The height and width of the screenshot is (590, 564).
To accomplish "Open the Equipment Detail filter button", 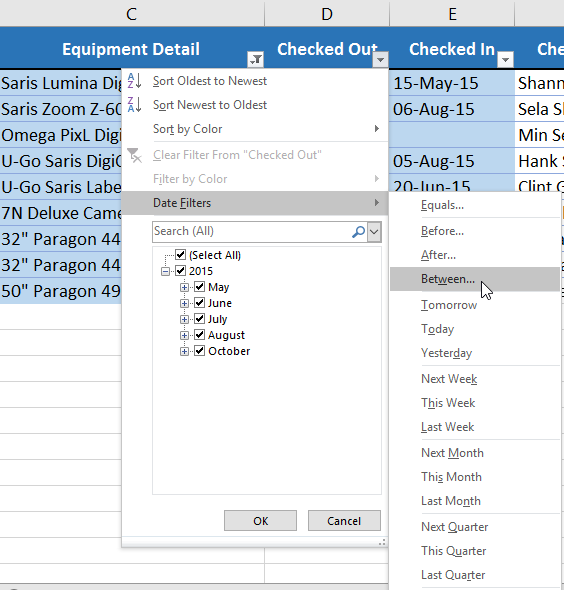I will click(255, 59).
